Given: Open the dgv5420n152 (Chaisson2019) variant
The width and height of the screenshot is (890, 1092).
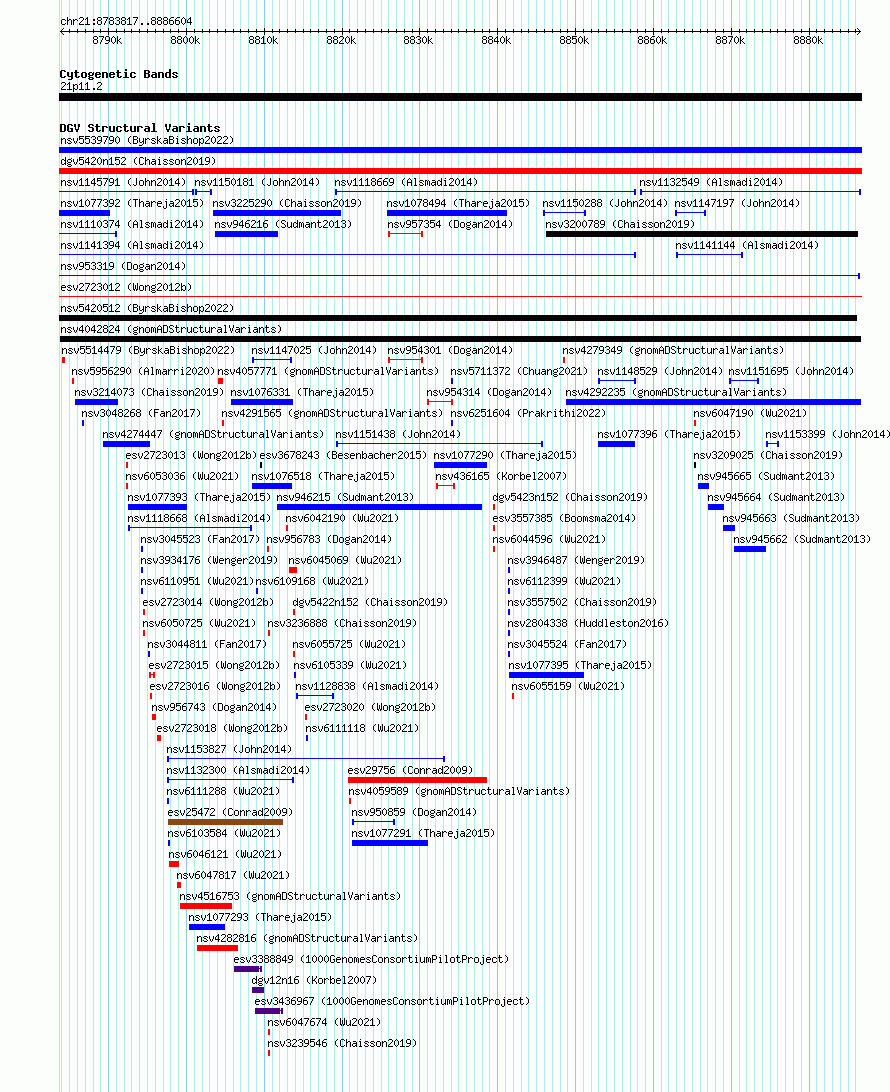Looking at the screenshot, I should (x=138, y=161).
